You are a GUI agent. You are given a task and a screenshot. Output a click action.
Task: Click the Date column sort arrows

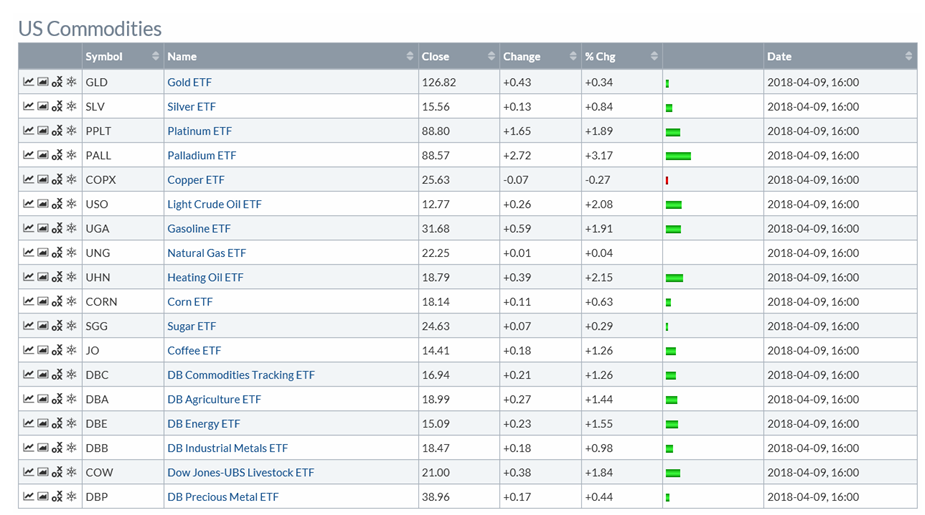908,57
